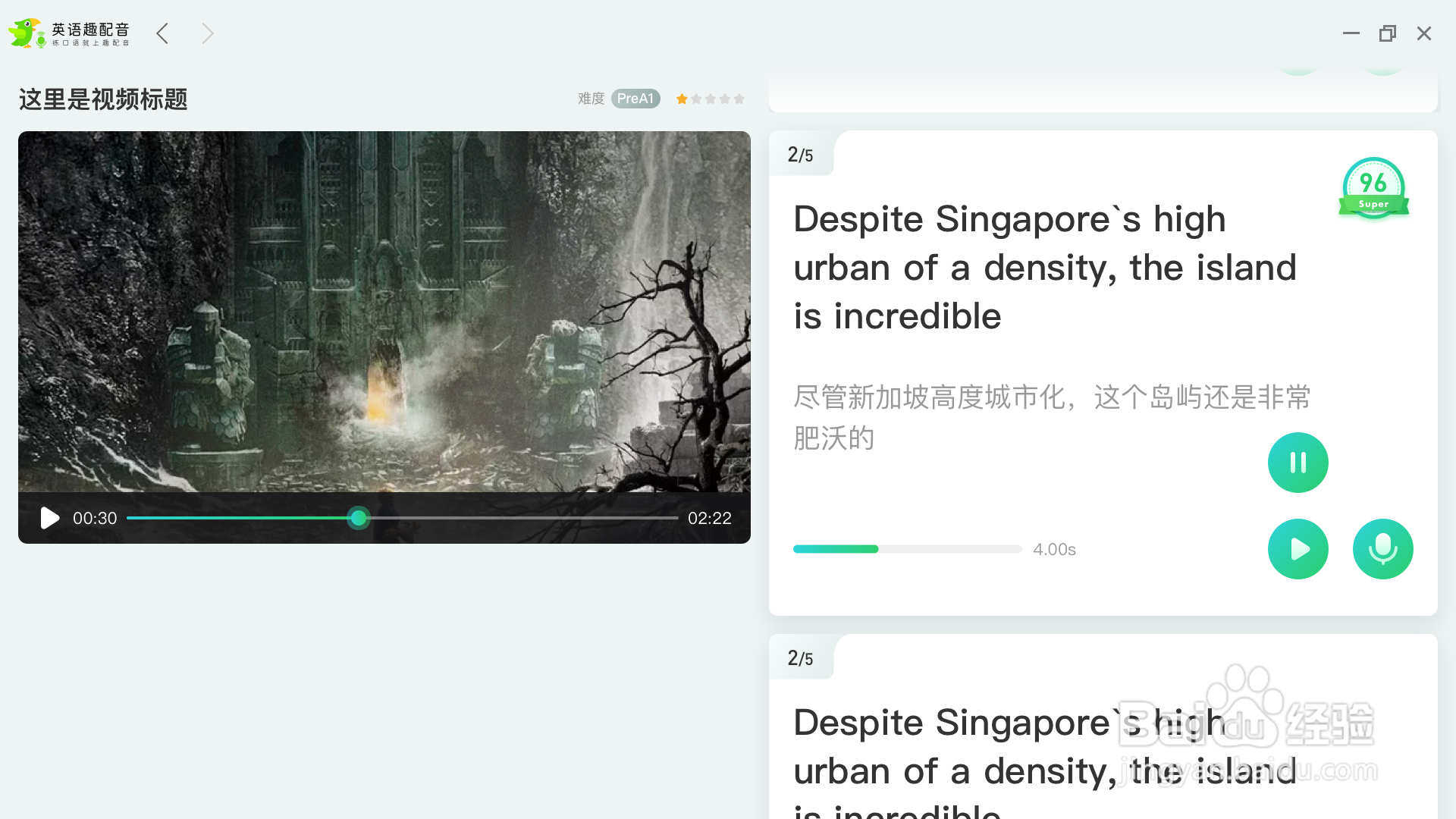The image size is (1456, 819).
Task: Click the 2/5 label of the first card
Action: [x=800, y=155]
